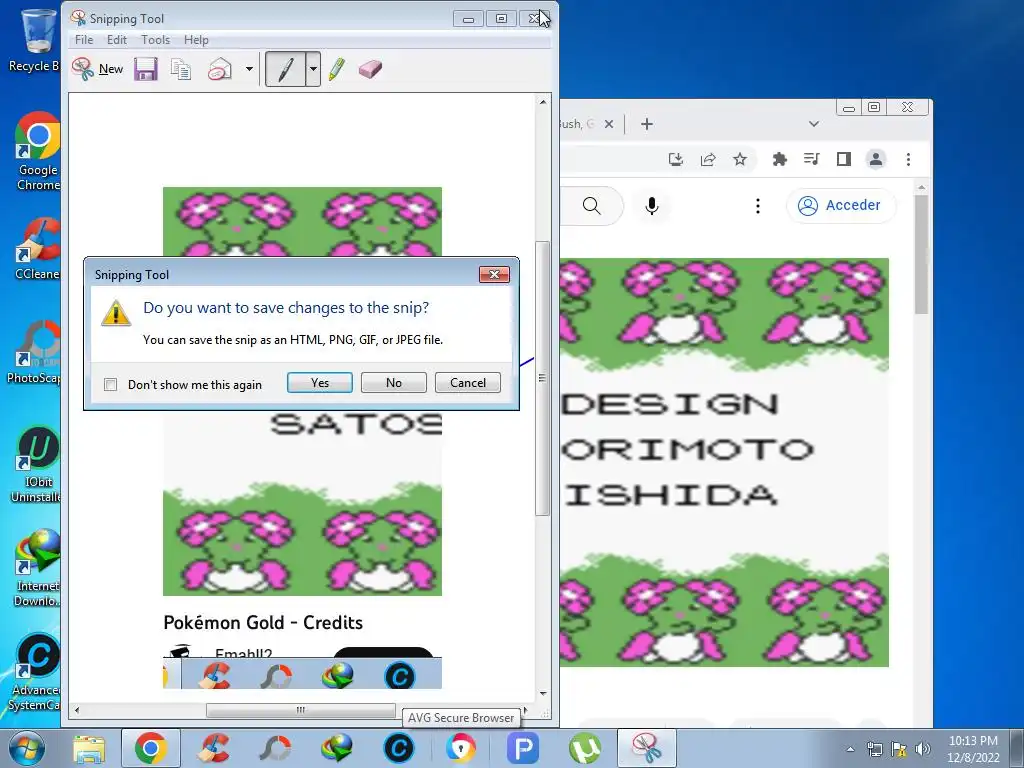Click the Windows Start button
Image resolution: width=1024 pixels, height=768 pixels.
click(x=26, y=748)
